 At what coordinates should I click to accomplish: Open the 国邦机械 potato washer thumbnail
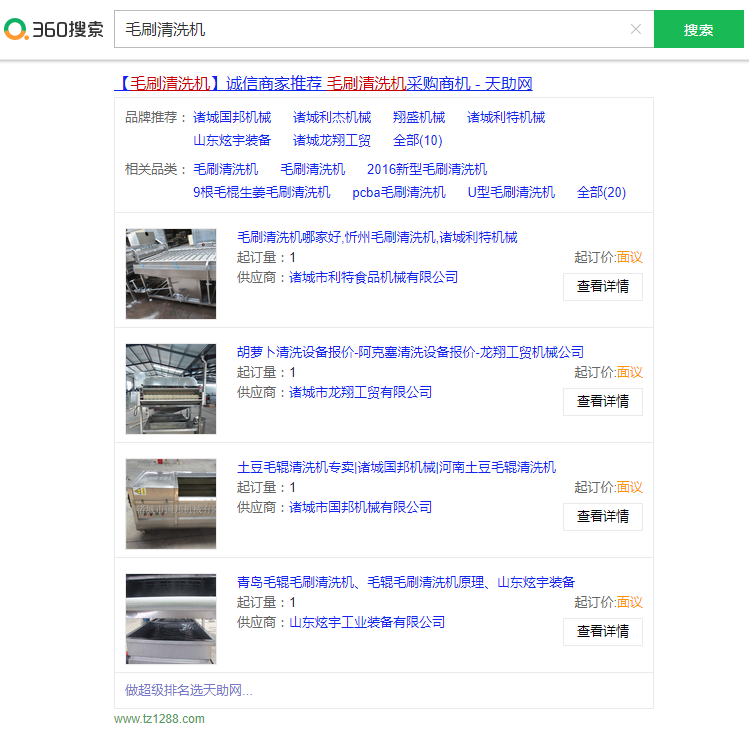pyautogui.click(x=171, y=503)
